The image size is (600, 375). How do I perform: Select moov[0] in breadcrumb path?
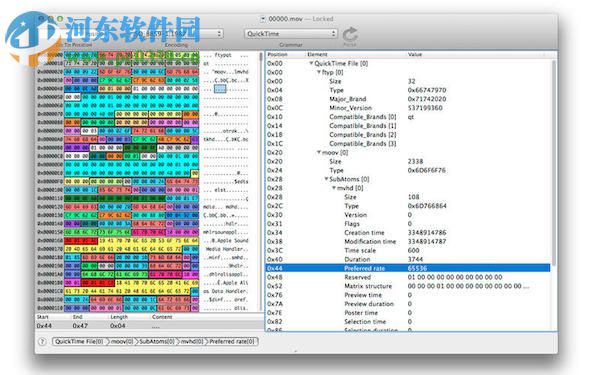(122, 341)
